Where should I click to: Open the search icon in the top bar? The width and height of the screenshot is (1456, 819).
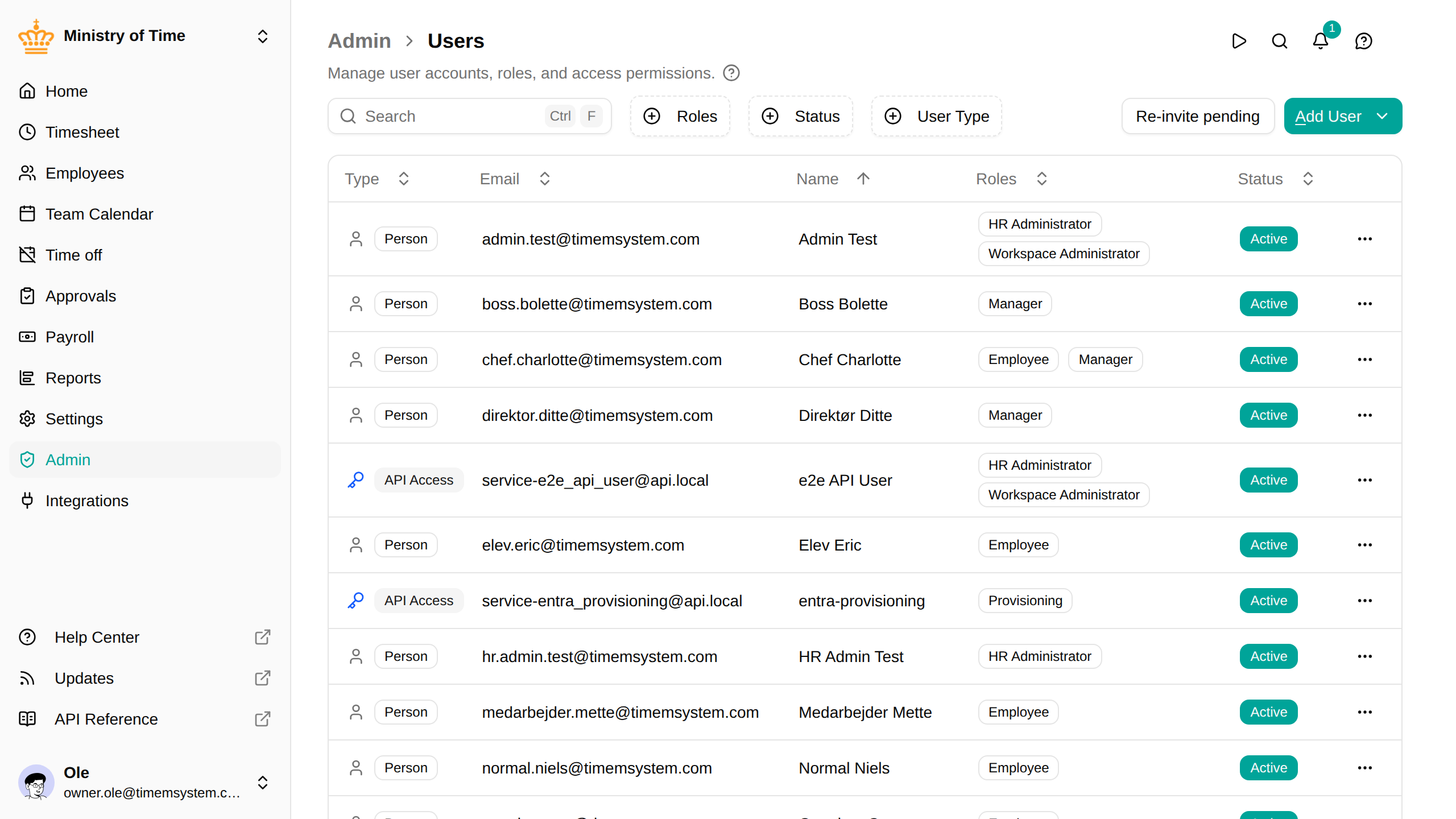(x=1280, y=41)
